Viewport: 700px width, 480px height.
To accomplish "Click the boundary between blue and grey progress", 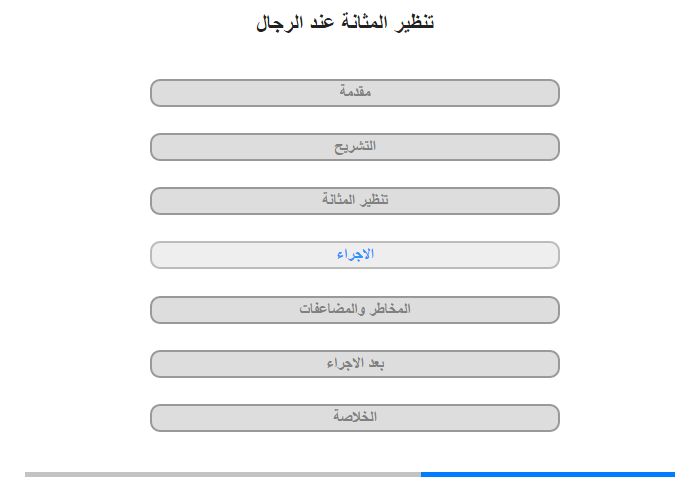I will coord(421,474).
